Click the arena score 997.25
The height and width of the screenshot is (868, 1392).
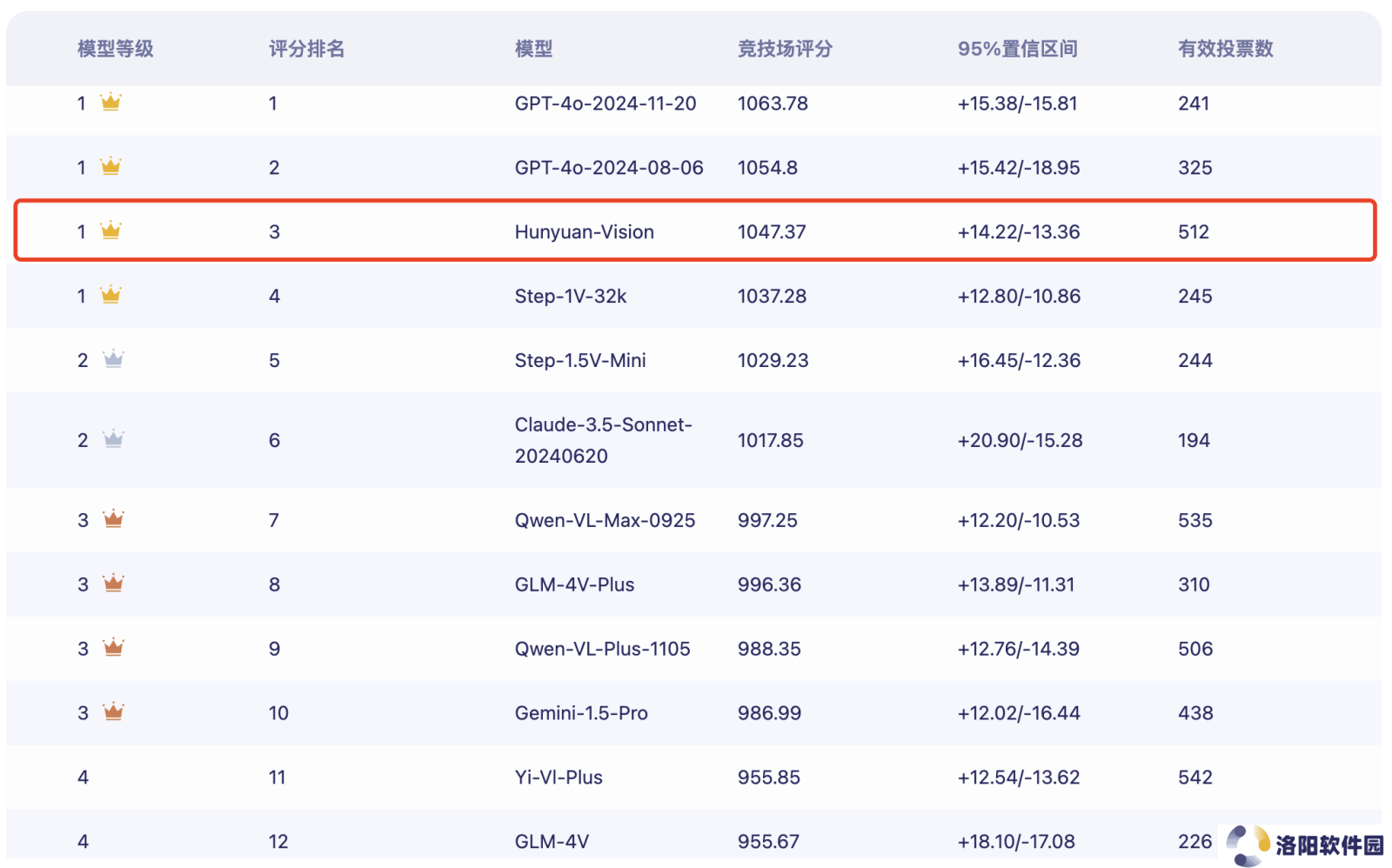(x=767, y=521)
